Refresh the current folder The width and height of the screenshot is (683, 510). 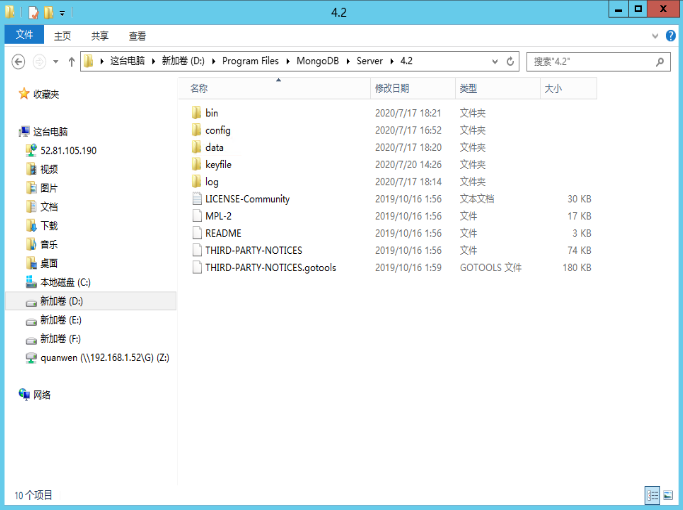tap(510, 62)
